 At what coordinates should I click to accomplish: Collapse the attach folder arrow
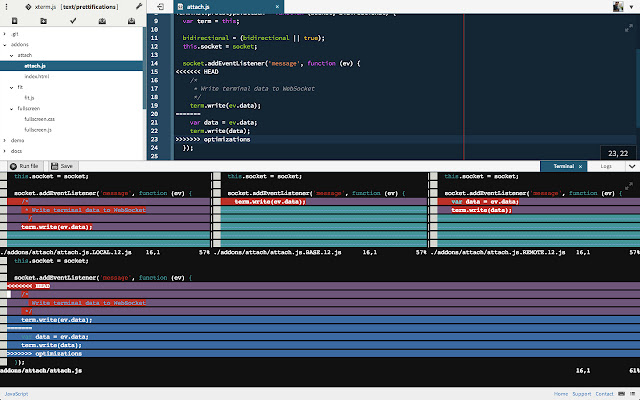[11, 55]
